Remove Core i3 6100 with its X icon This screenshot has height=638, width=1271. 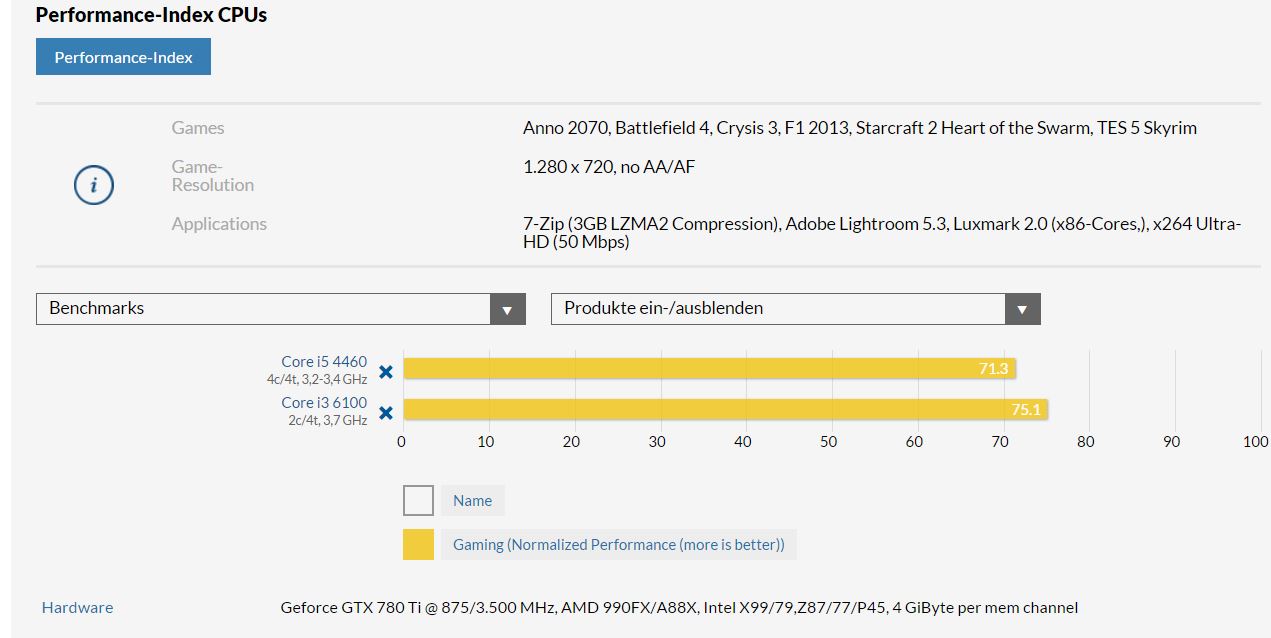pos(386,413)
